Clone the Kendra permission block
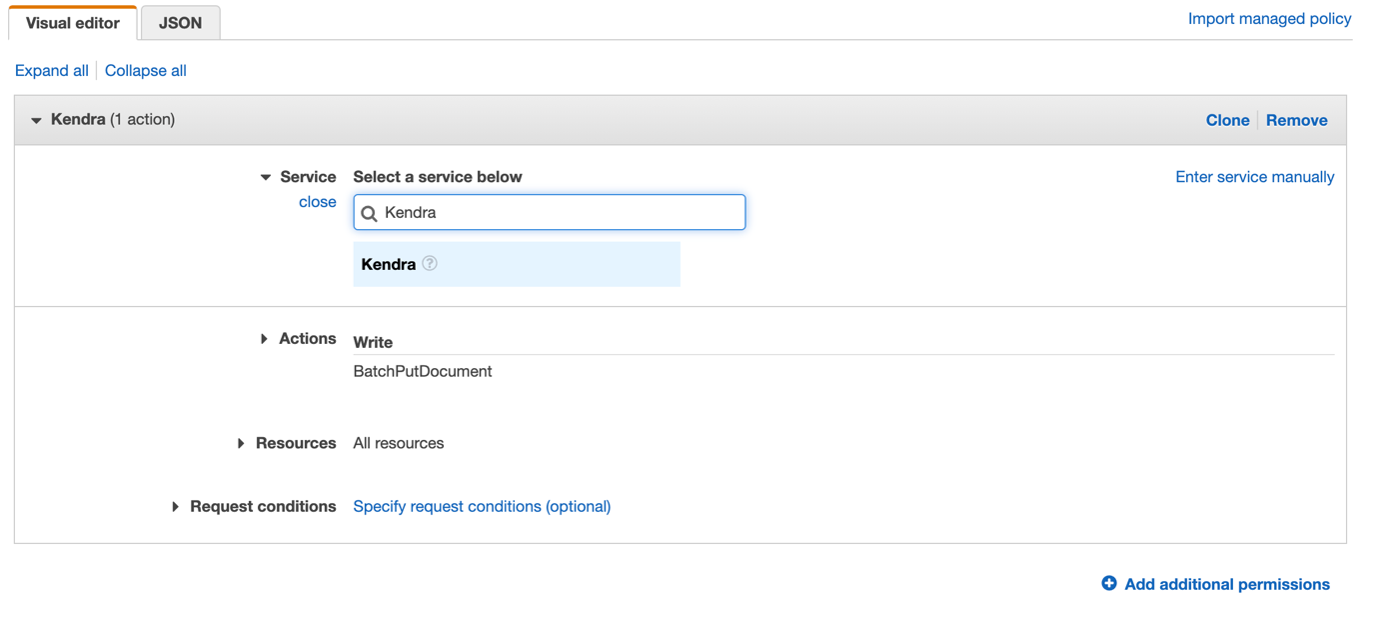The height and width of the screenshot is (617, 1384). coord(1227,120)
